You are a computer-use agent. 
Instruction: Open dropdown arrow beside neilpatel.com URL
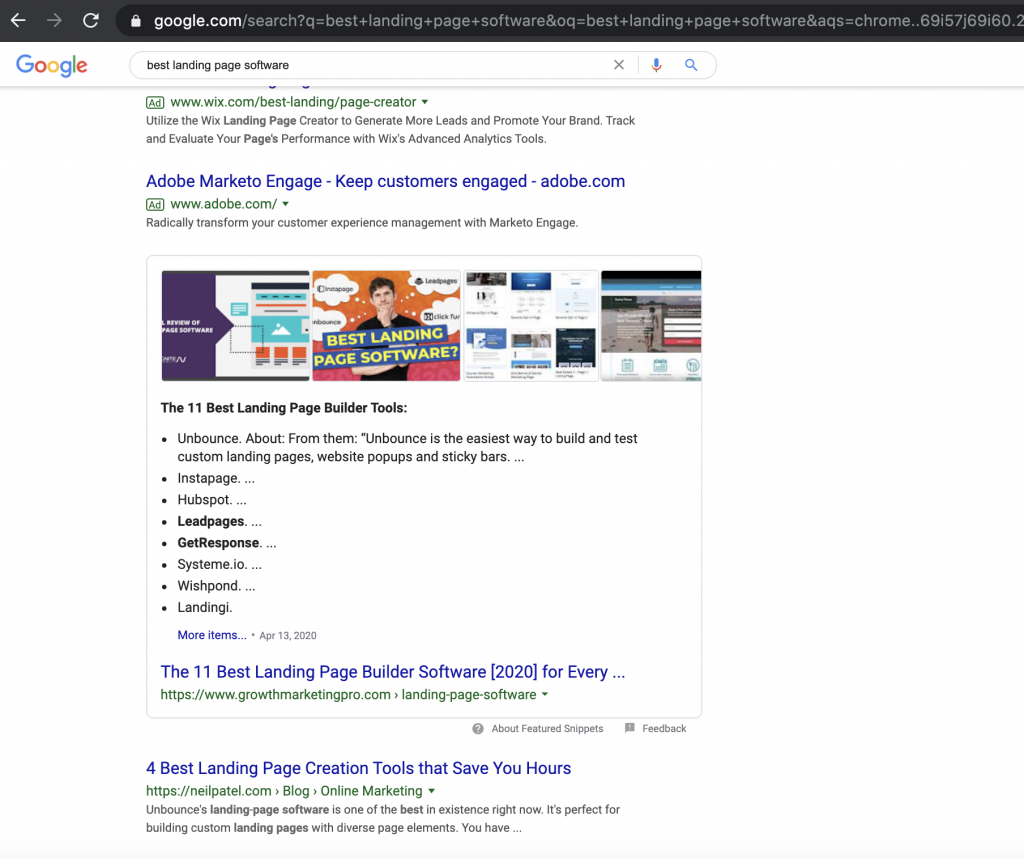coord(432,791)
